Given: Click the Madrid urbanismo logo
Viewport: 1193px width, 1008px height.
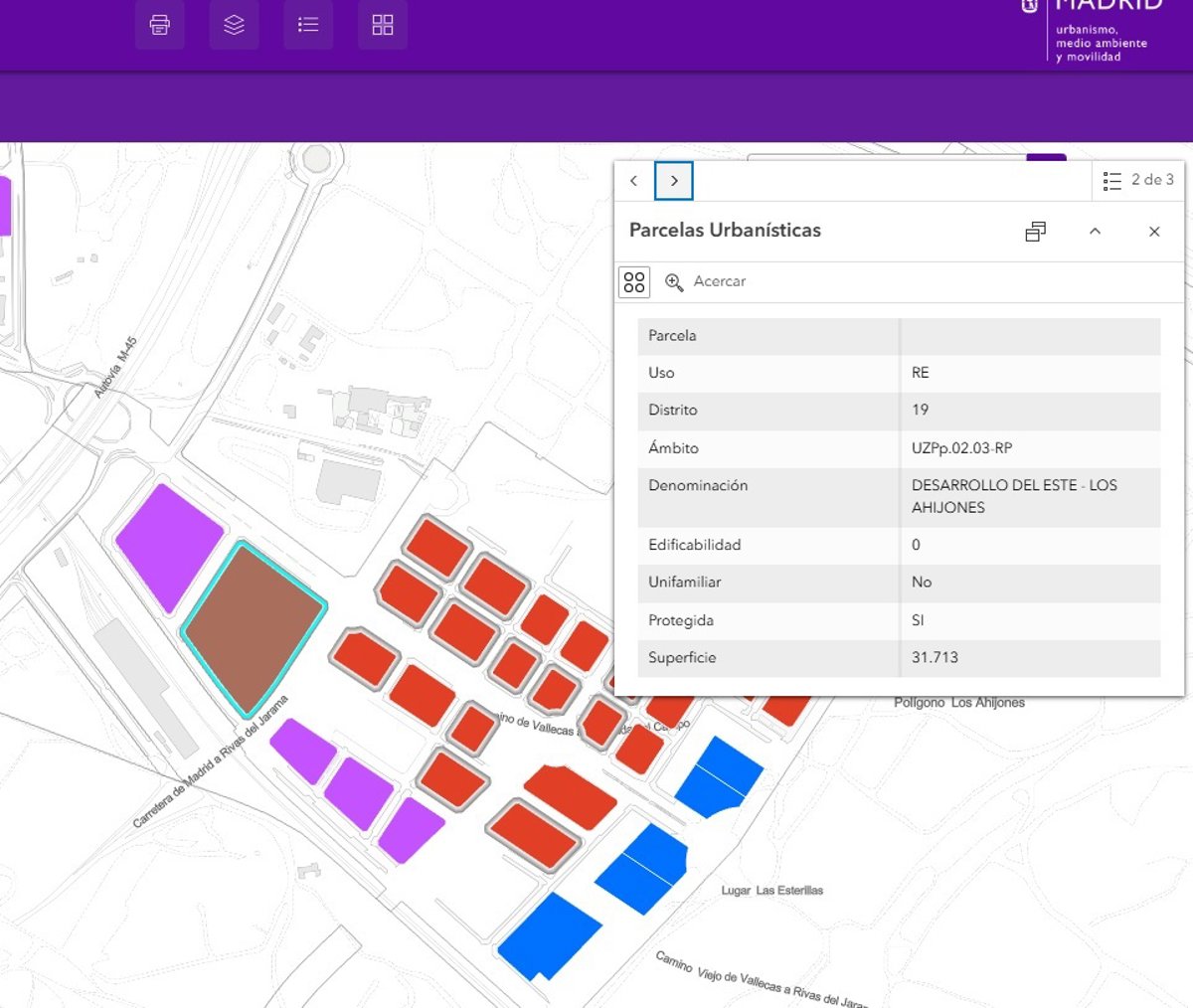Looking at the screenshot, I should click(x=1094, y=30).
